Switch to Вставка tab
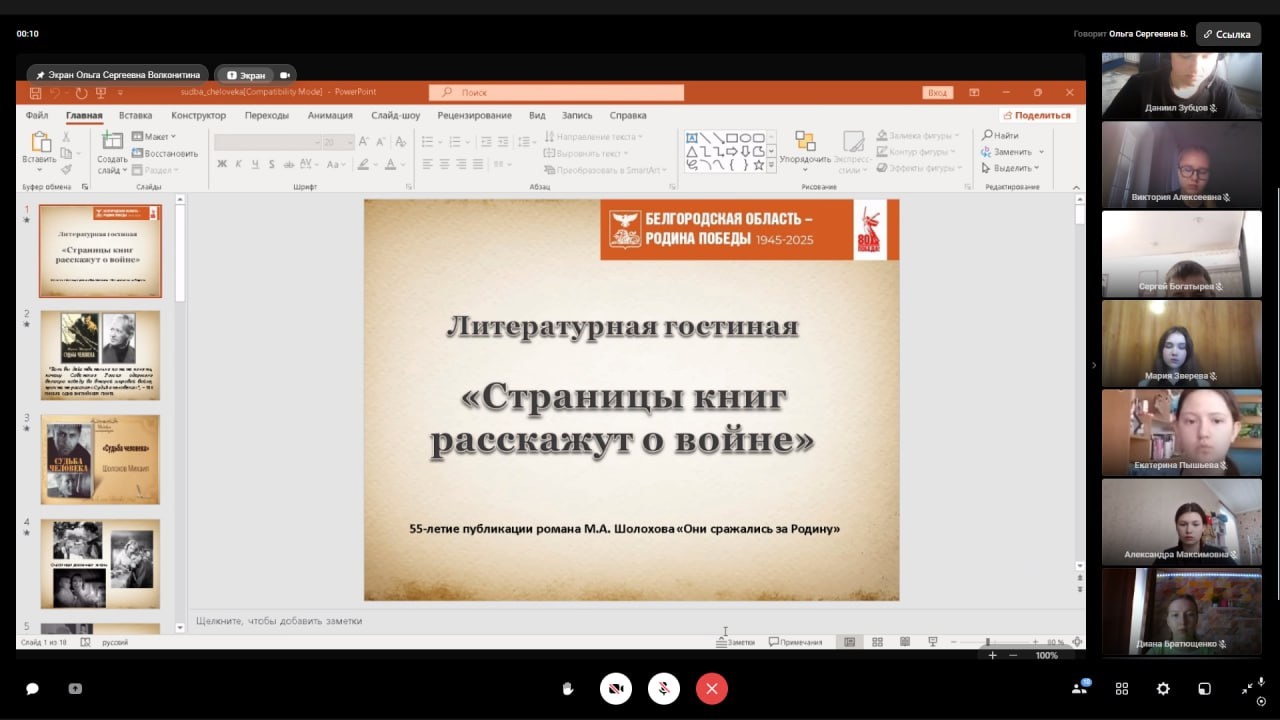The width and height of the screenshot is (1280, 720). pos(135,115)
